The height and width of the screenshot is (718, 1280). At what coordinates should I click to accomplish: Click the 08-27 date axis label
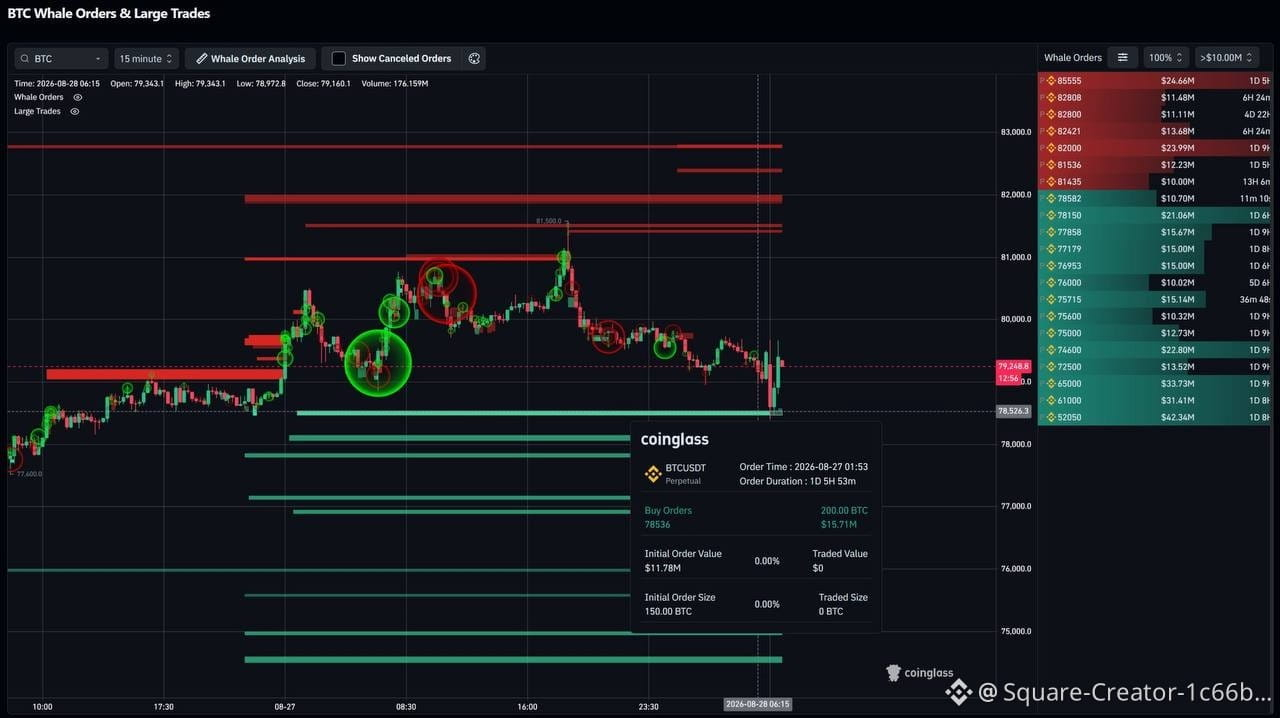pyautogui.click(x=285, y=707)
